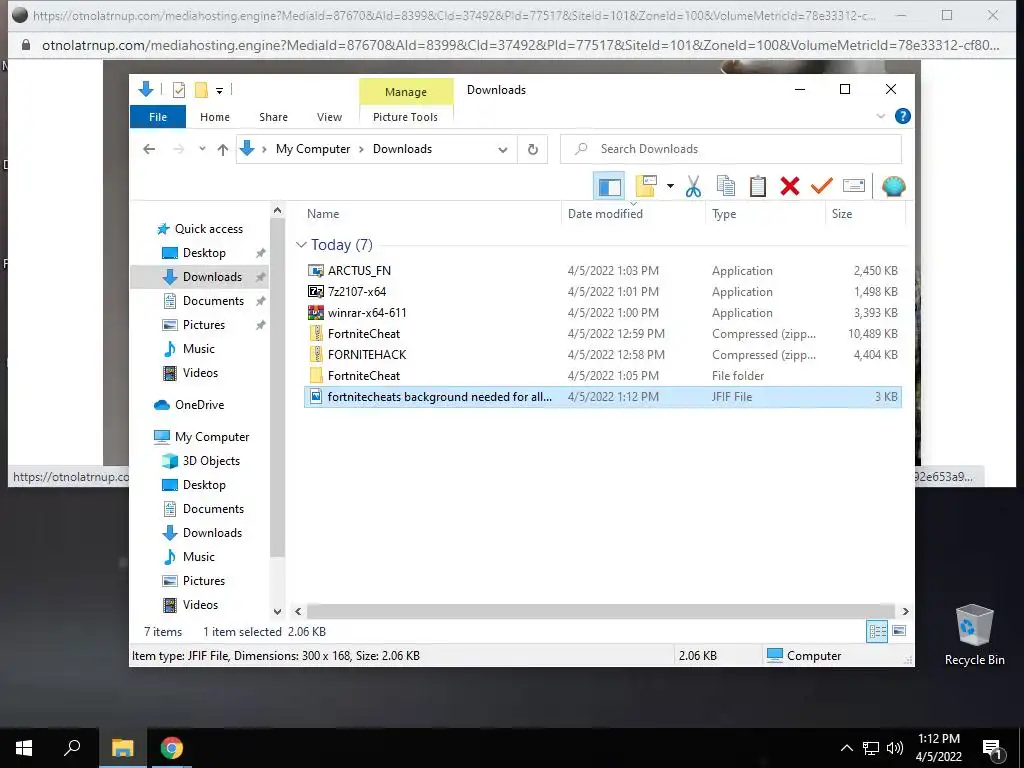Select the ARCTUS_FN application file
Image resolution: width=1024 pixels, height=768 pixels.
tap(603, 270)
